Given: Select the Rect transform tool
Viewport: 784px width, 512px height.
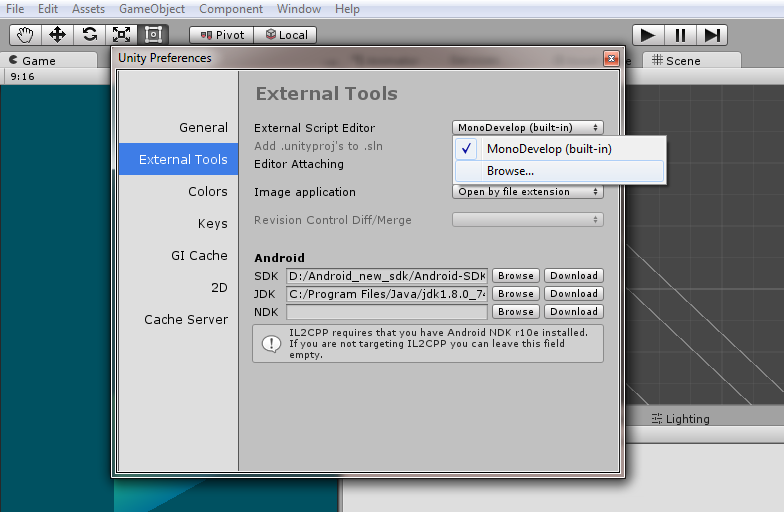Looking at the screenshot, I should point(153,35).
